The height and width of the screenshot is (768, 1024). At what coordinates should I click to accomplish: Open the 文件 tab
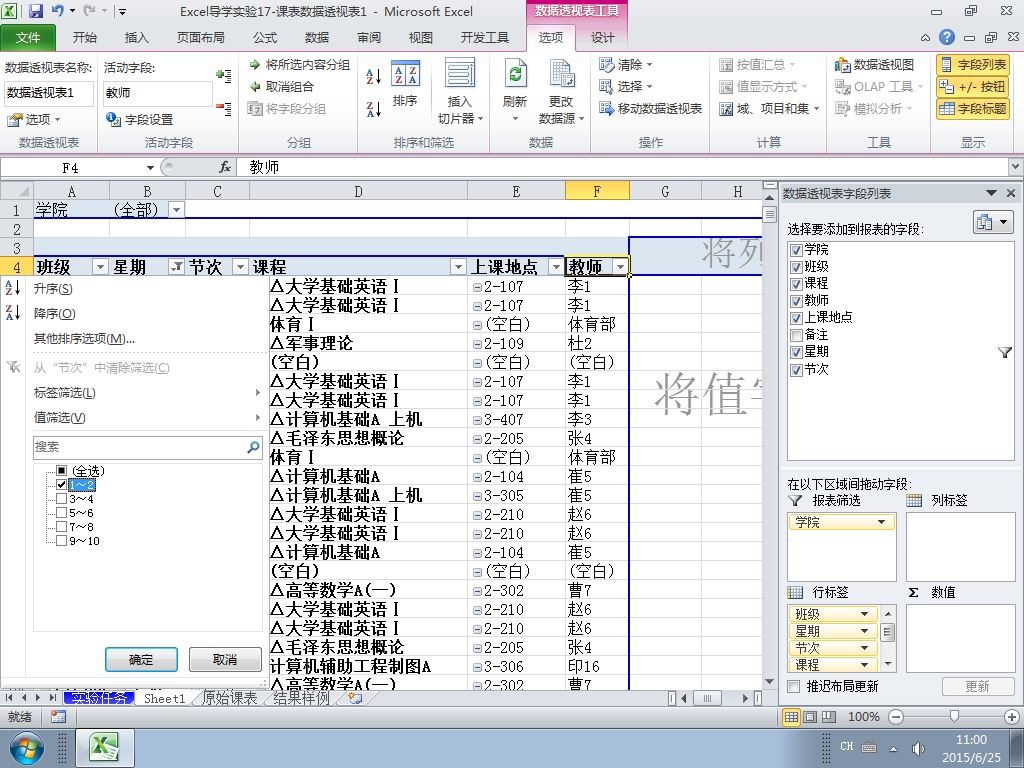pos(27,37)
